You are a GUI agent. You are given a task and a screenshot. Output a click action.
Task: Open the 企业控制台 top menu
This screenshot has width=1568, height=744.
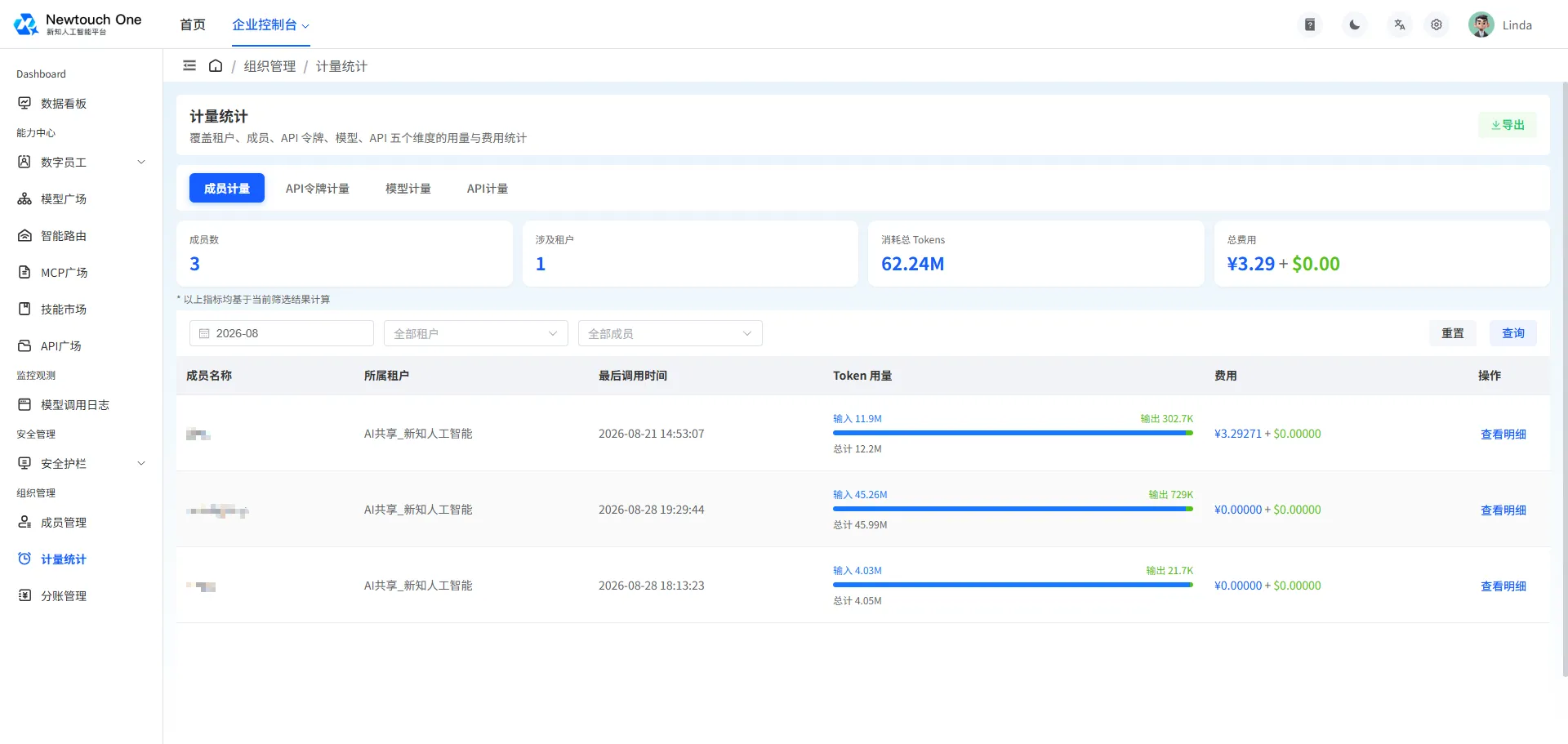270,25
